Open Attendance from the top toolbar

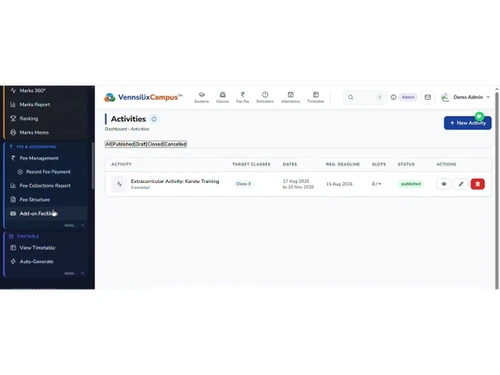(x=291, y=97)
